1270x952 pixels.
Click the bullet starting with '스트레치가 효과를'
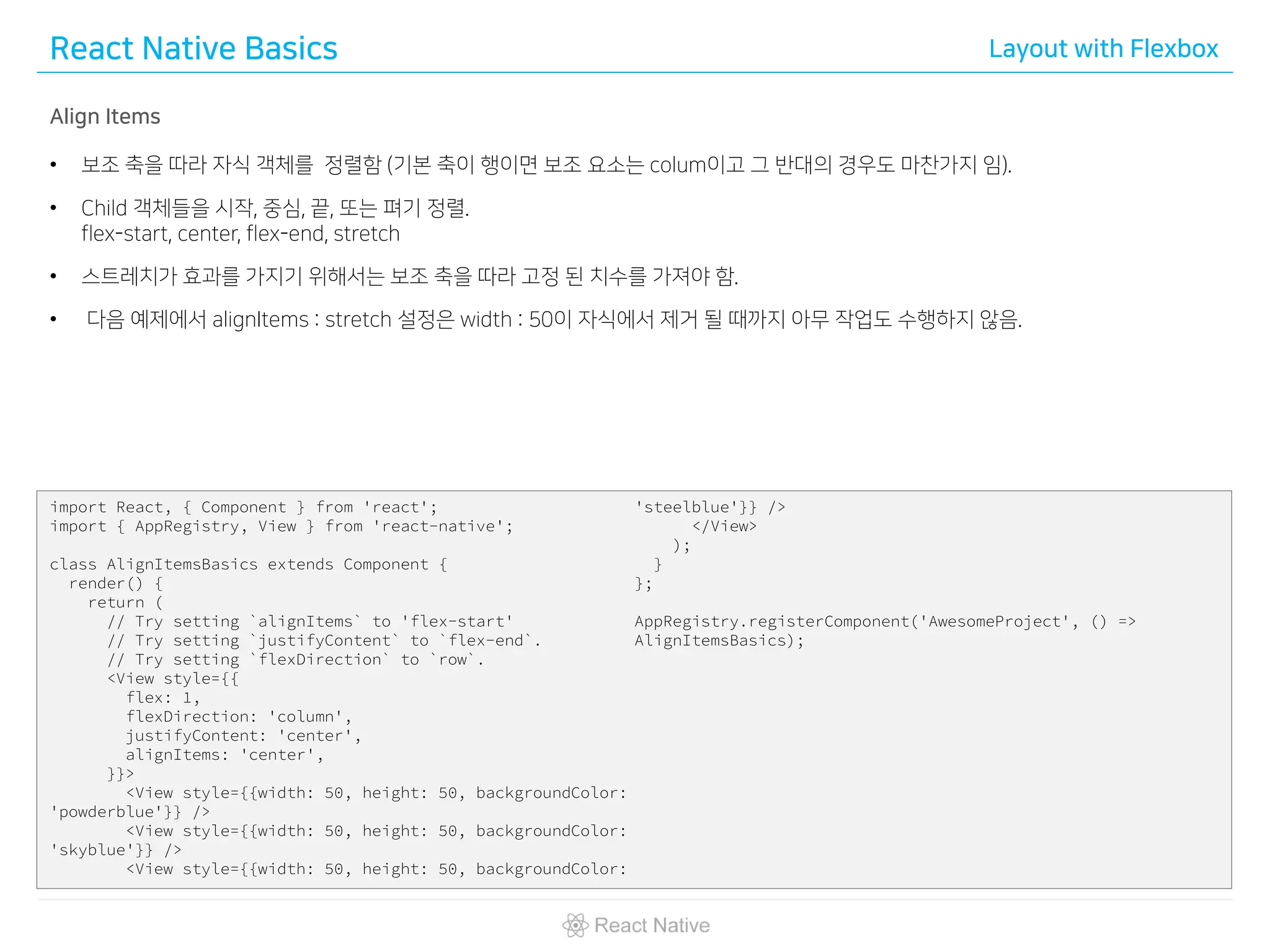click(410, 276)
